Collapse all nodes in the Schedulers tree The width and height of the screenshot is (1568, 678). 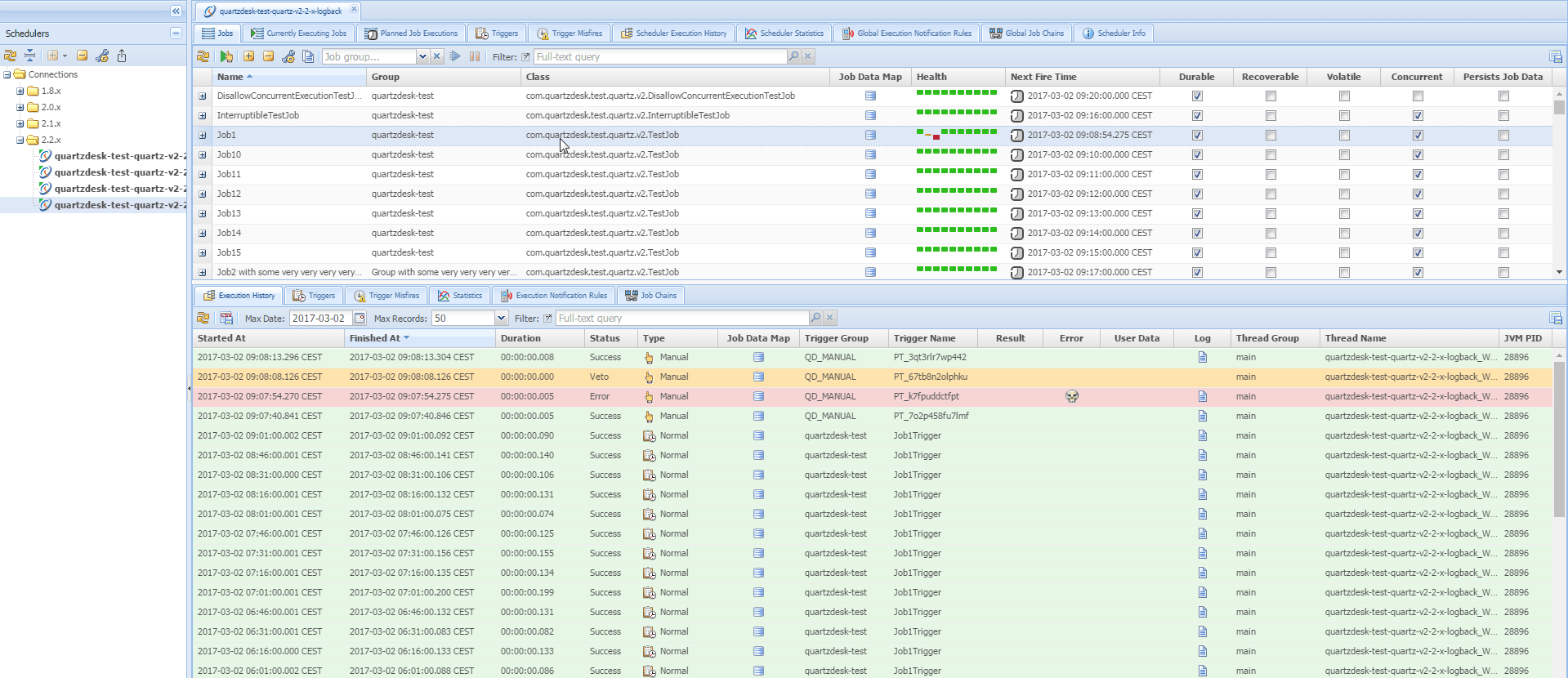(x=29, y=56)
